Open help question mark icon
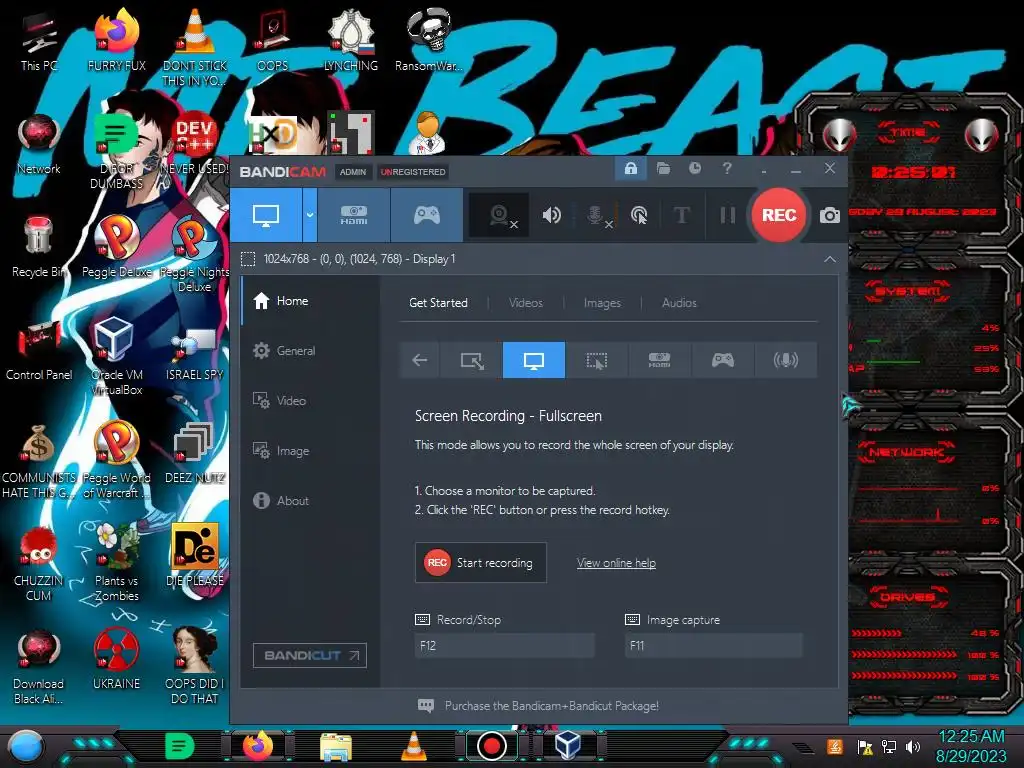1024x768 pixels. [727, 168]
